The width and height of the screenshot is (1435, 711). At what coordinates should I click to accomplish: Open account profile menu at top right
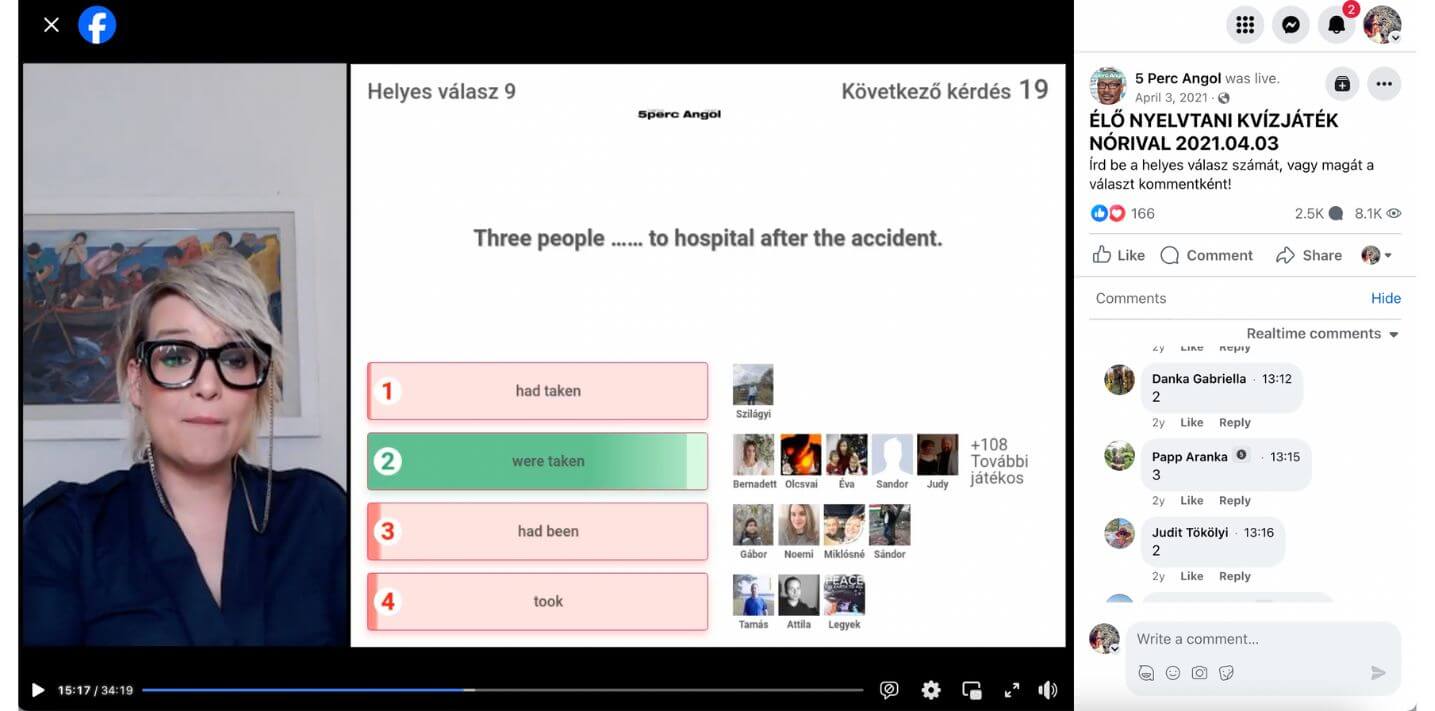point(1383,25)
